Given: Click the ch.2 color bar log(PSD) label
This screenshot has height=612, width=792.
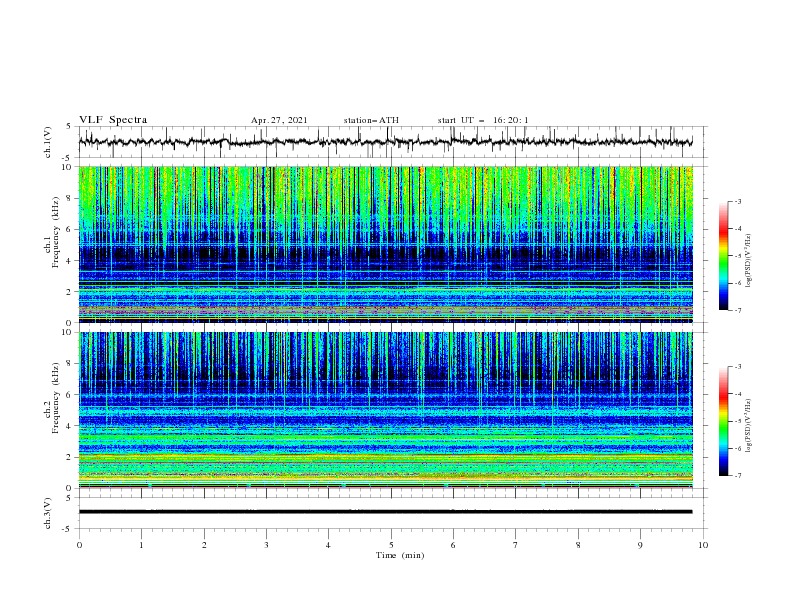Looking at the screenshot, I should tap(748, 426).
